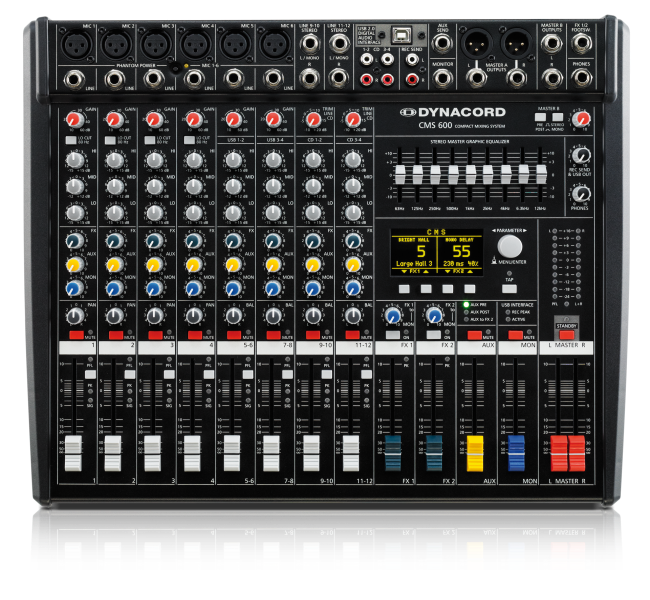The image size is (650, 600).
Task: Click the red Master R fader
Action: pos(577,453)
